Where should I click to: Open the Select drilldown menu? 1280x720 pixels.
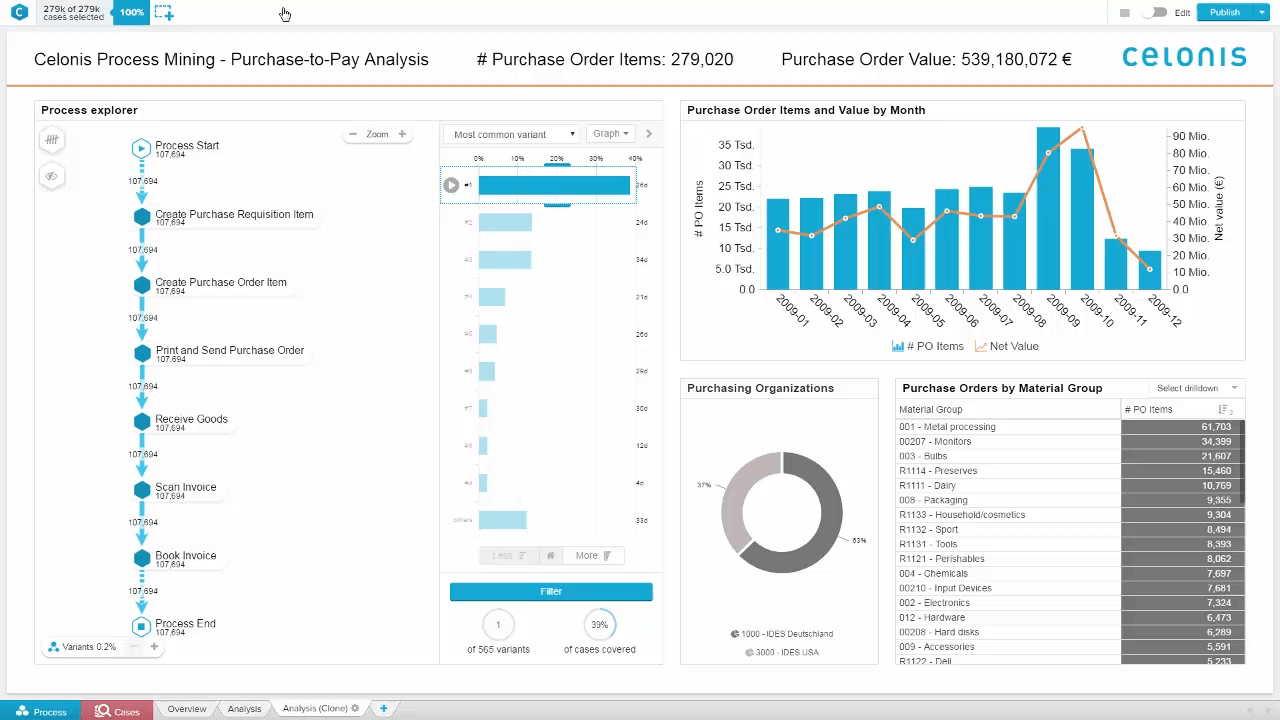point(1196,388)
